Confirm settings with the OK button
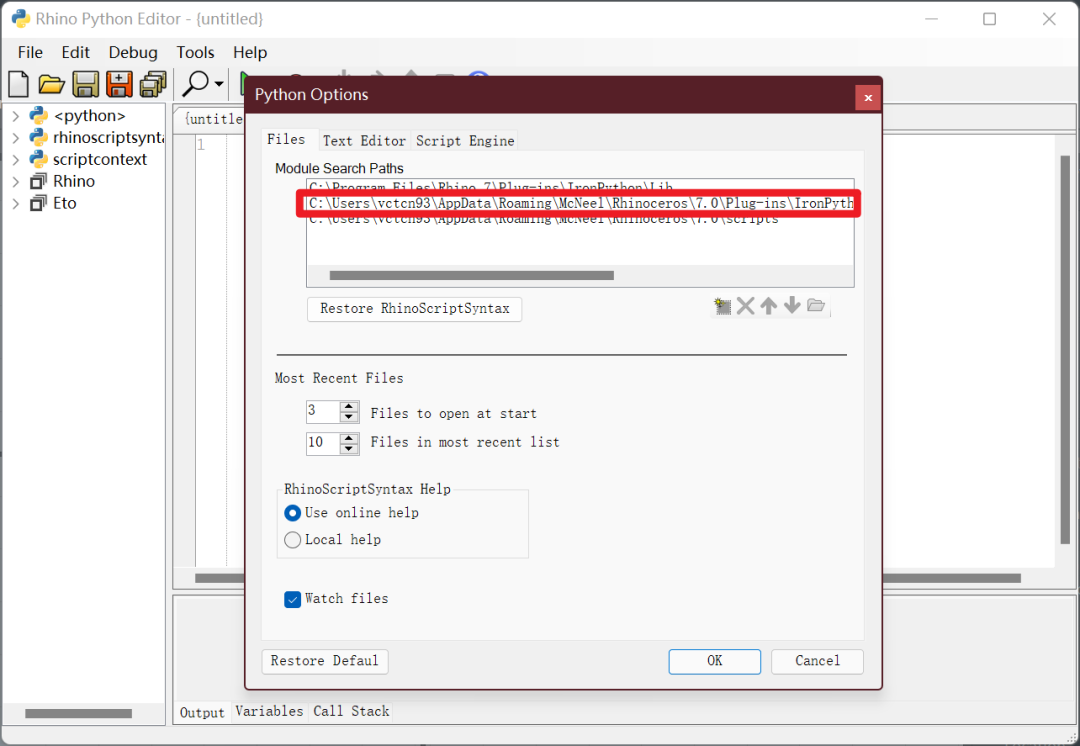The image size is (1080, 746). point(714,661)
